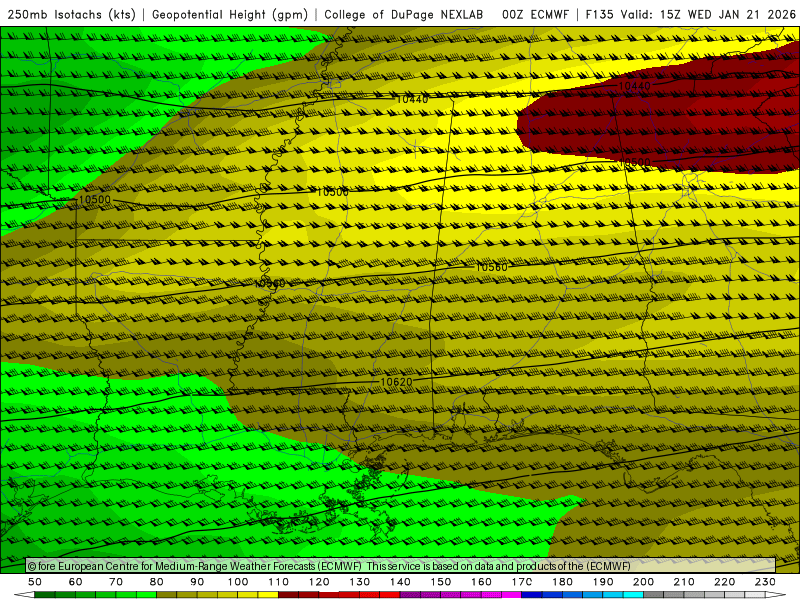Click the bright yellow legend swatch left of 110
800x600 pixels.
click(268, 595)
